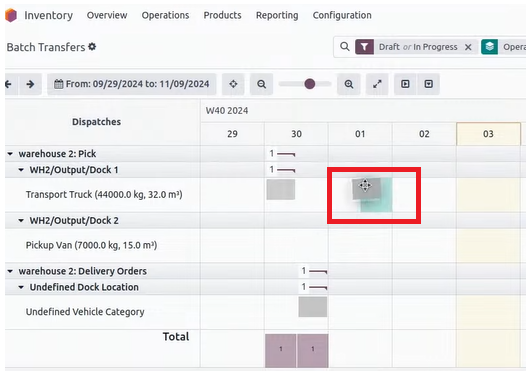Open the date range From/To picker
This screenshot has height=373, width=527.
(132, 84)
